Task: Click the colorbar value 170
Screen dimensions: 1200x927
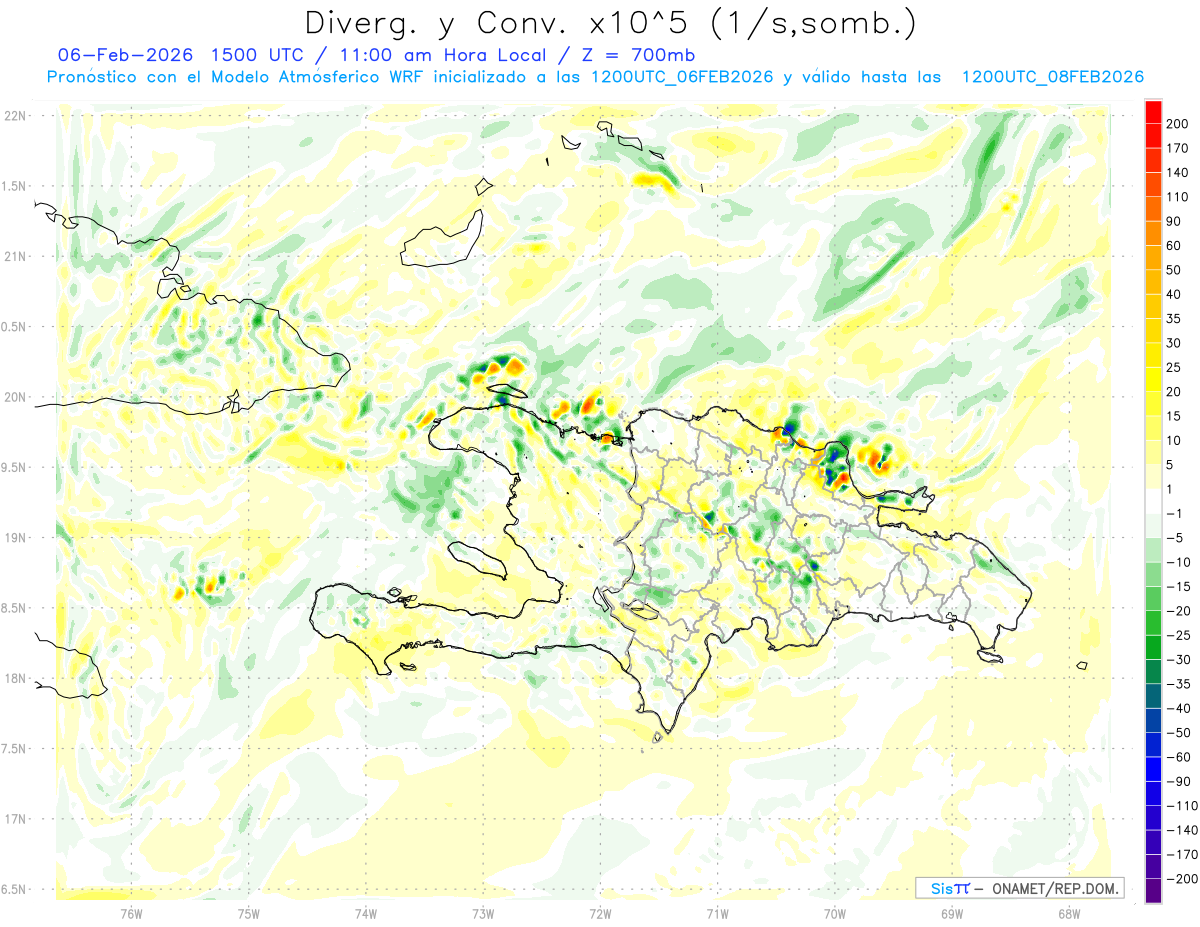Action: (1177, 148)
